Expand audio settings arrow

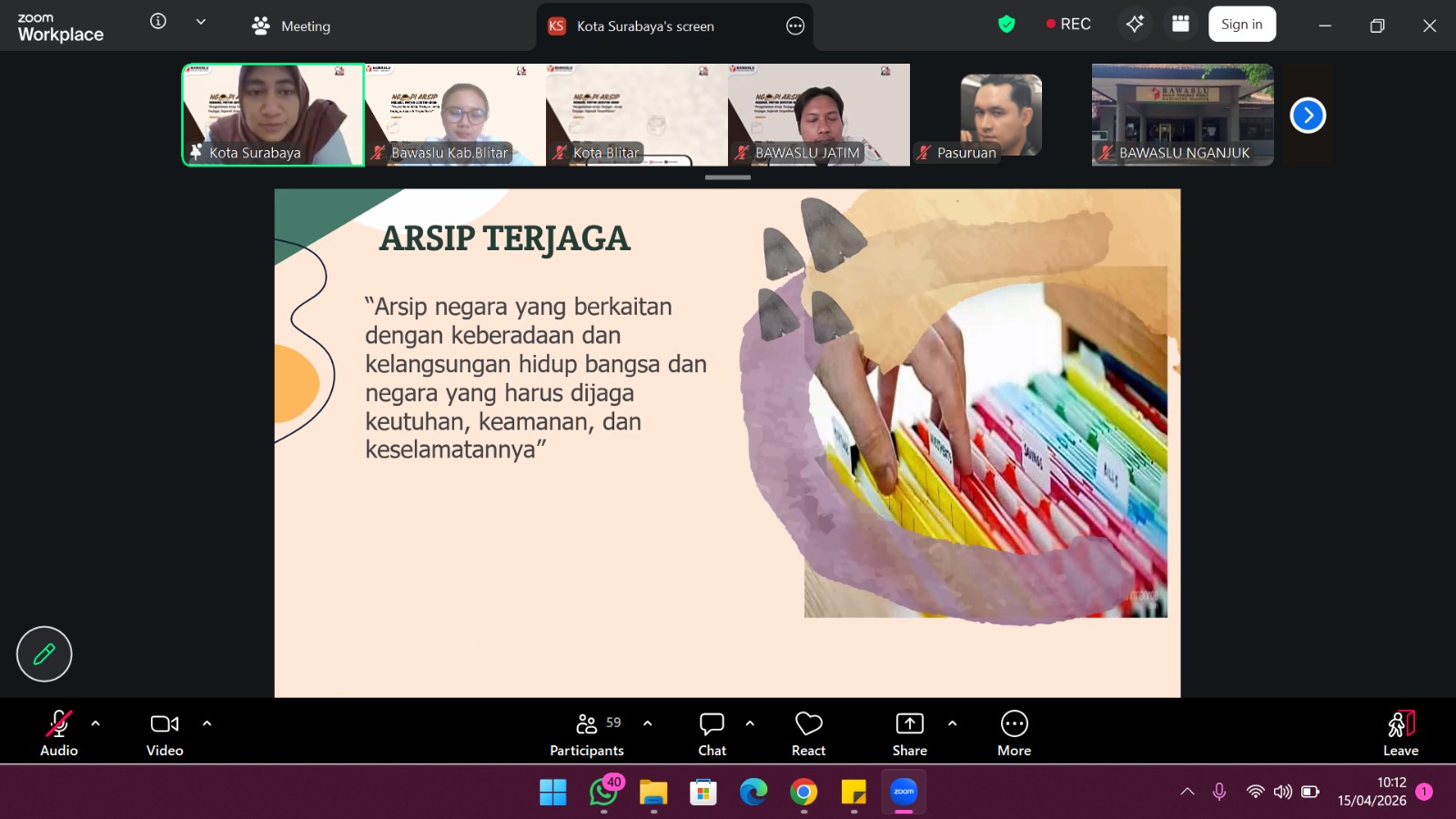click(96, 723)
